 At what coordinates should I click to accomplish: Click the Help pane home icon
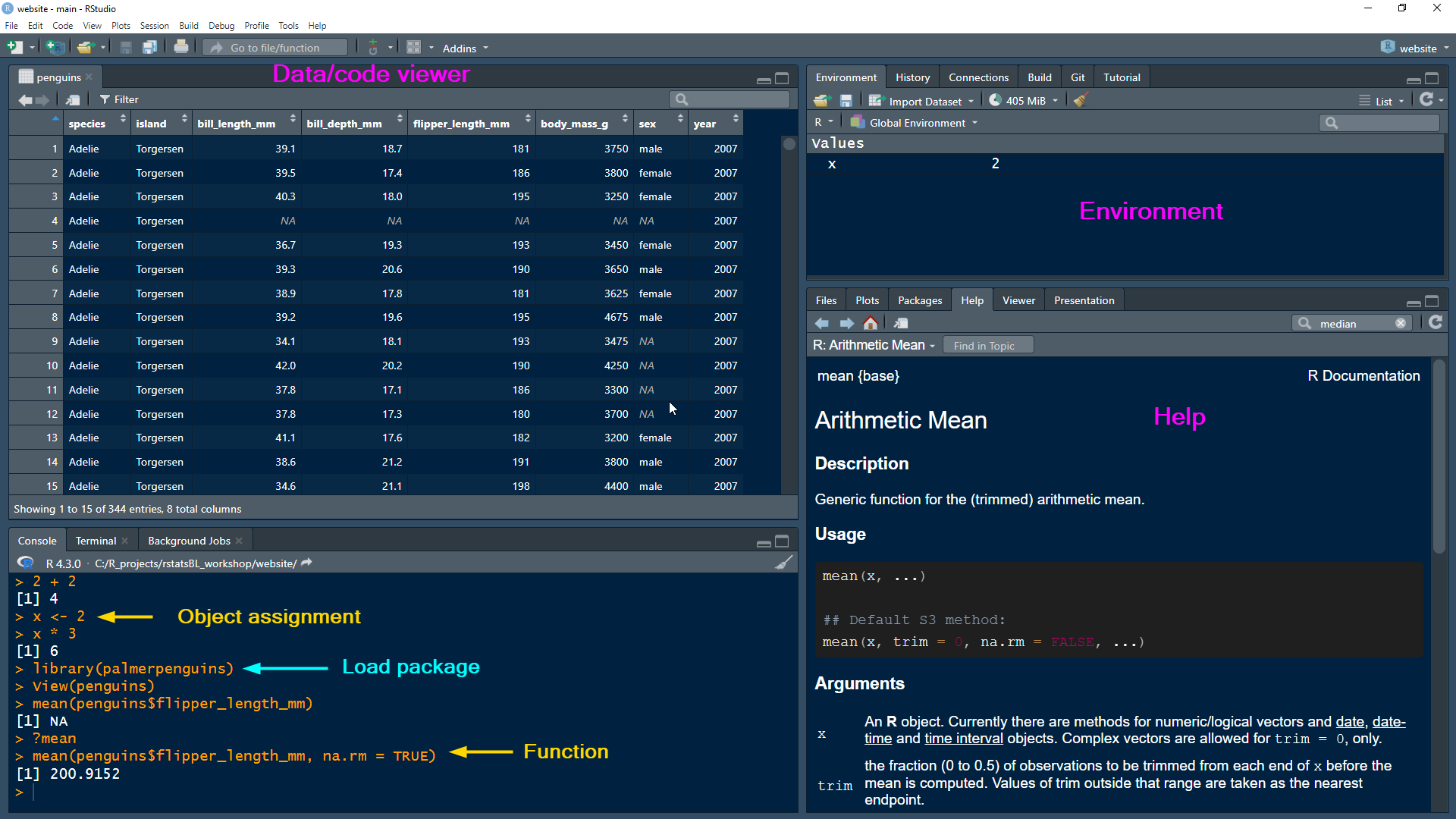871,323
